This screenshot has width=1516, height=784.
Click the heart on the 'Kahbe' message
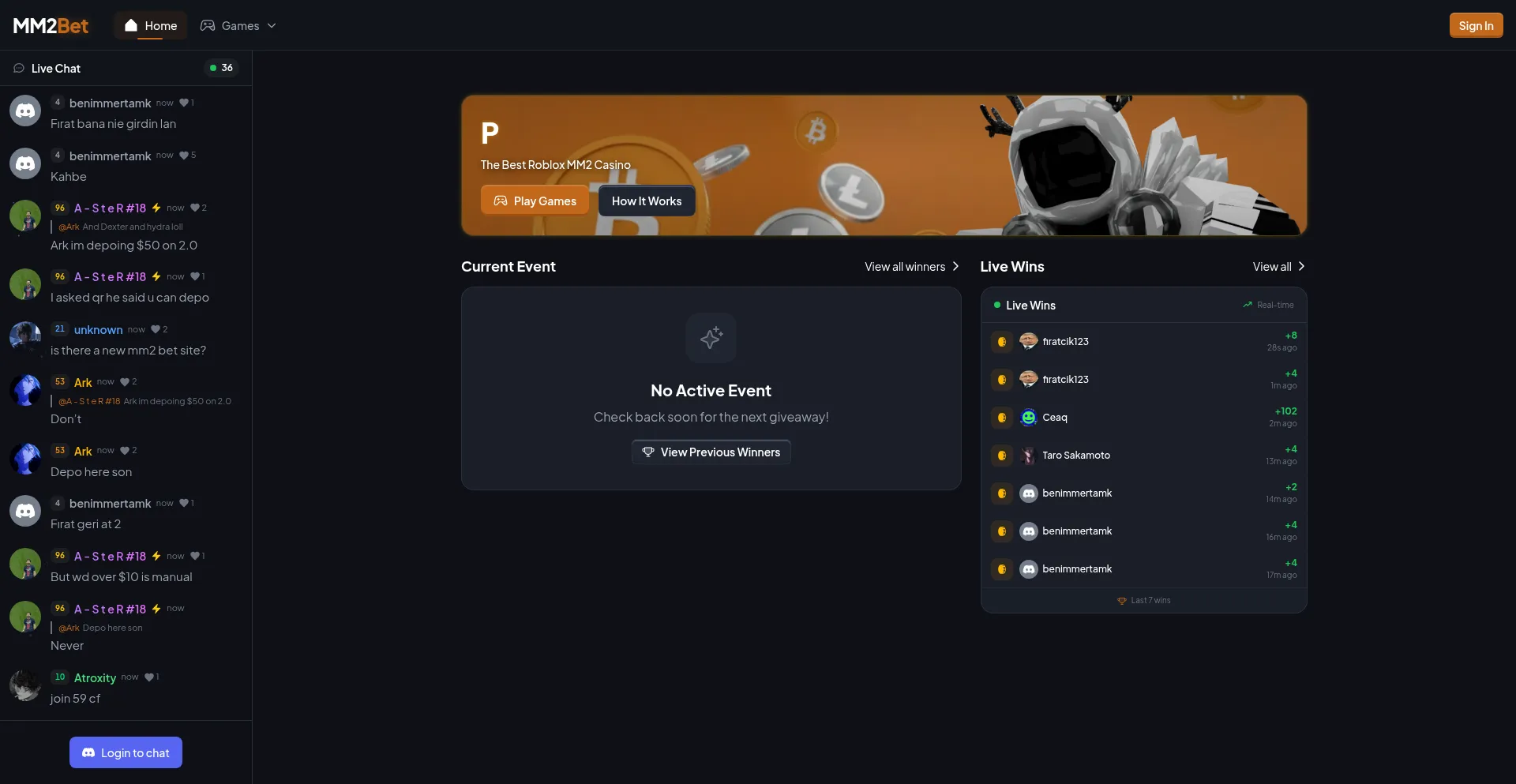coord(187,156)
